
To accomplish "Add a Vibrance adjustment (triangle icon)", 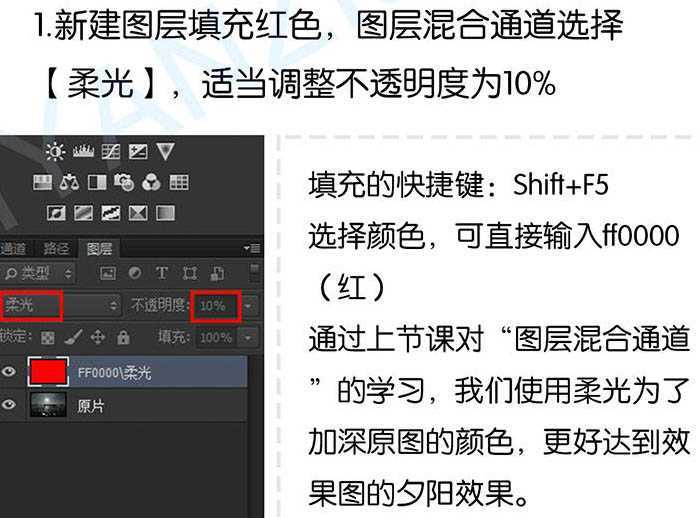I will coord(165,152).
